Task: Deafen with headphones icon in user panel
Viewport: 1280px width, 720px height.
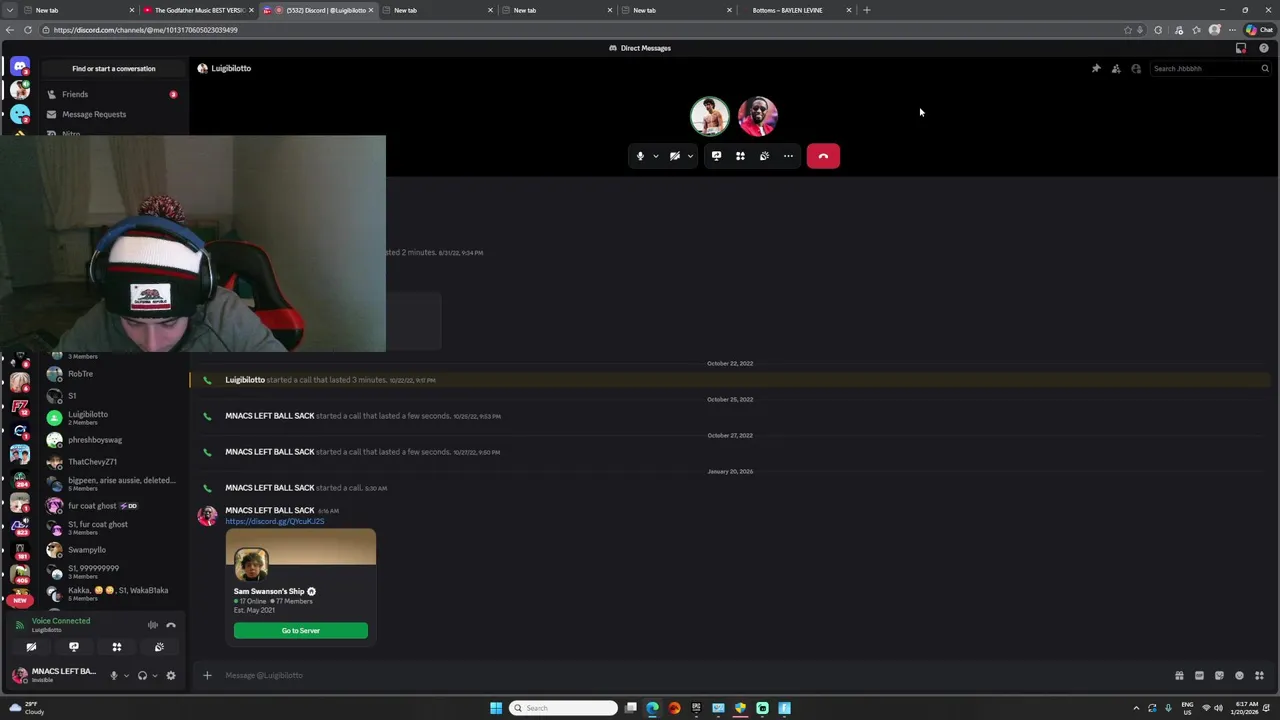Action: tap(142, 676)
